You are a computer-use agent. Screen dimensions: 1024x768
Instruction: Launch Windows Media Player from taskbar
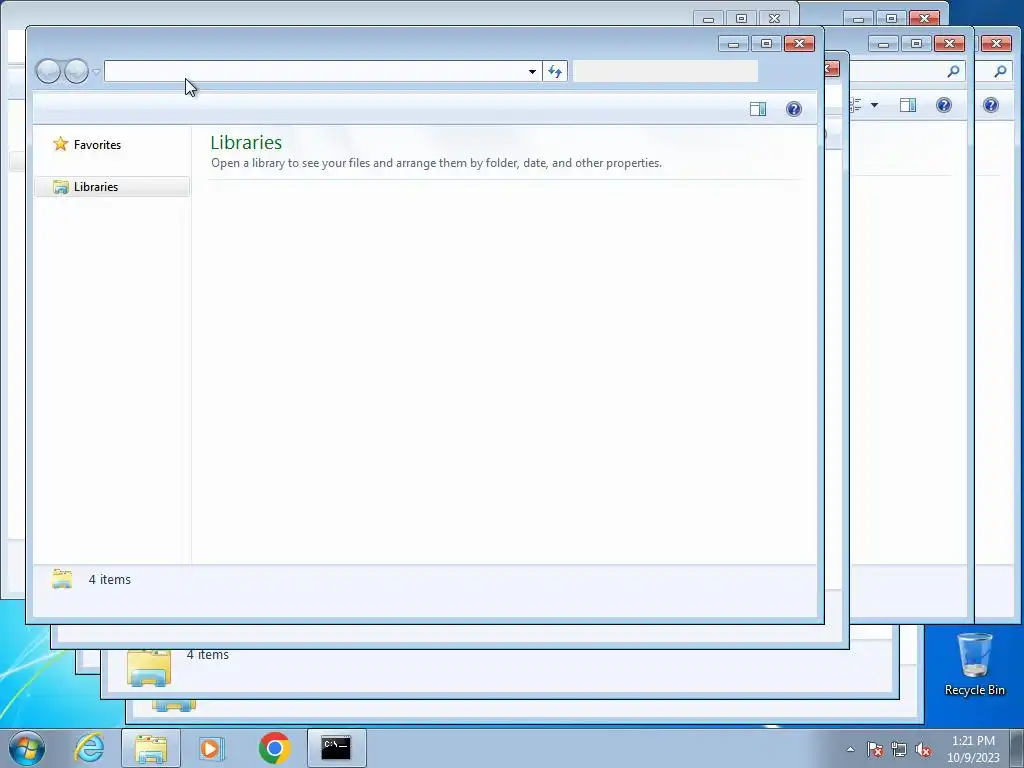[211, 748]
